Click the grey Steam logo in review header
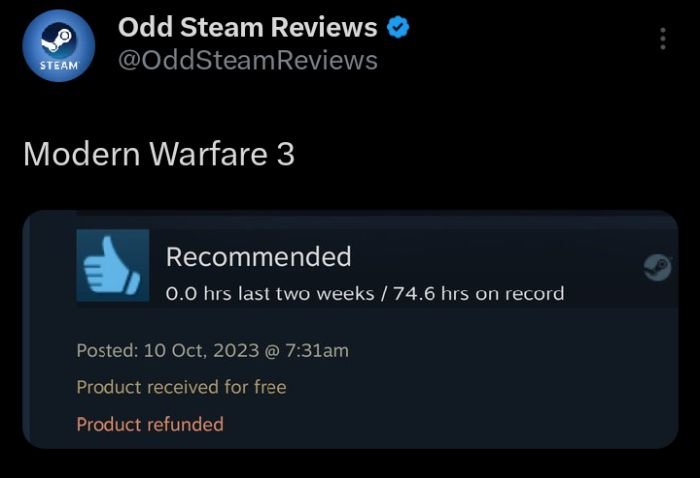This screenshot has width=700, height=478. click(657, 267)
